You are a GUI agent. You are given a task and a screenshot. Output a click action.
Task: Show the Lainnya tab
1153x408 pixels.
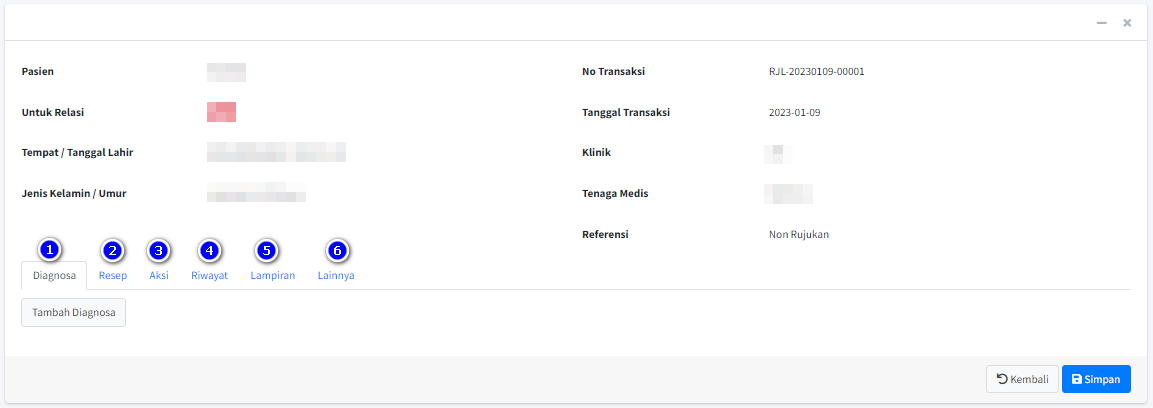click(x=335, y=276)
